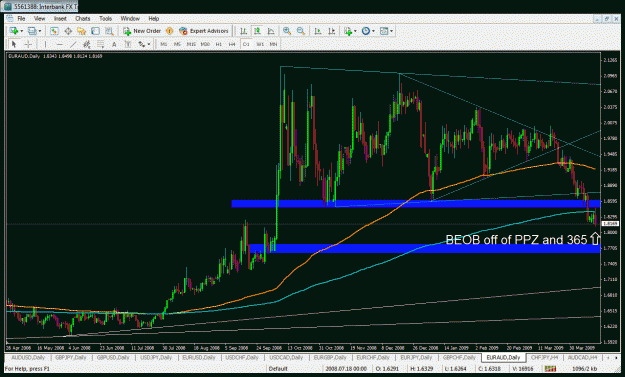Select the D1 daily timeframe button
This screenshot has width=625, height=377.
(x=246, y=44)
